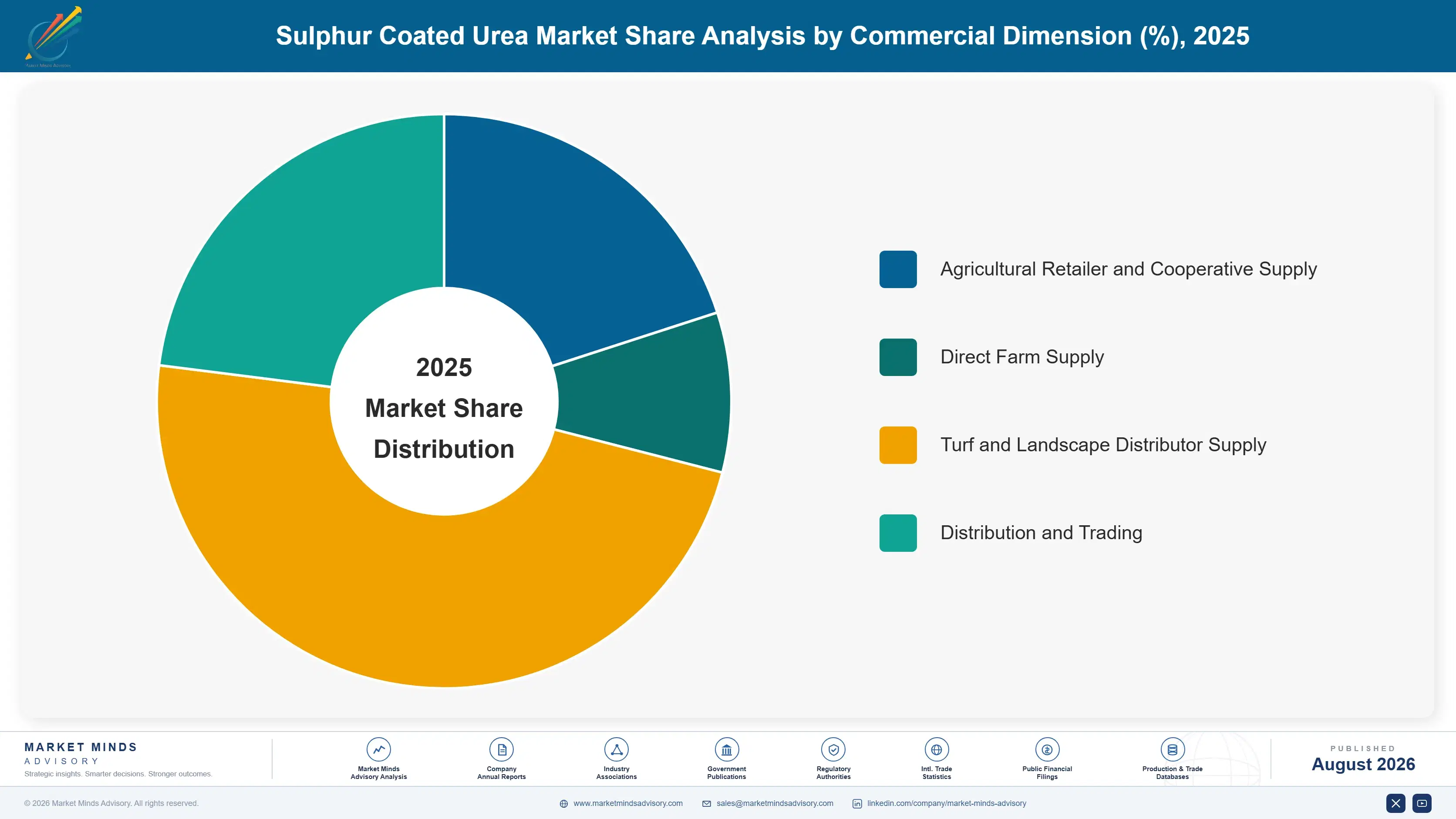Click the Production & Trade Databases icon
Screen dimensions: 1456x819
tap(1172, 749)
